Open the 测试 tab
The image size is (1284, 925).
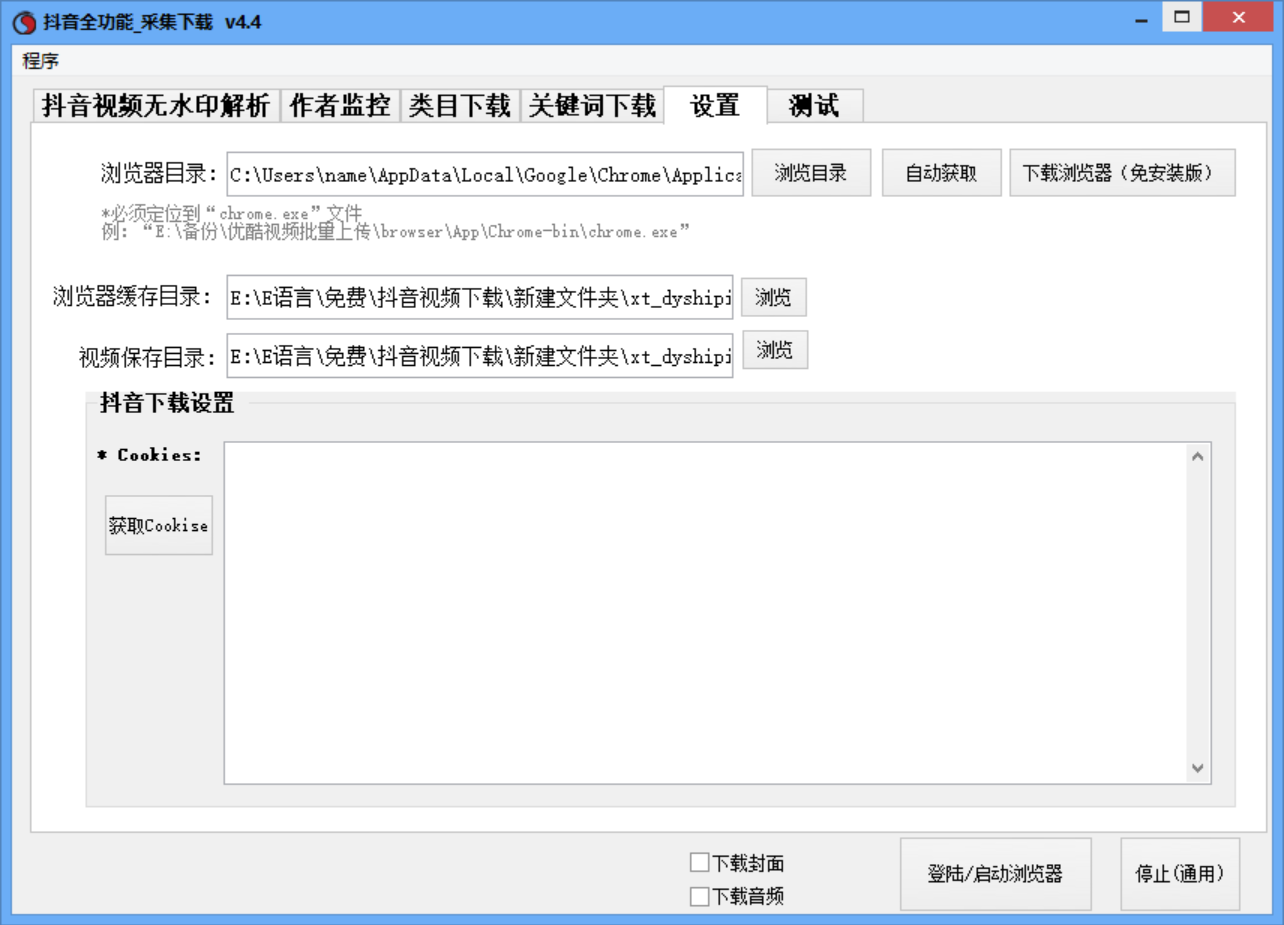point(814,106)
